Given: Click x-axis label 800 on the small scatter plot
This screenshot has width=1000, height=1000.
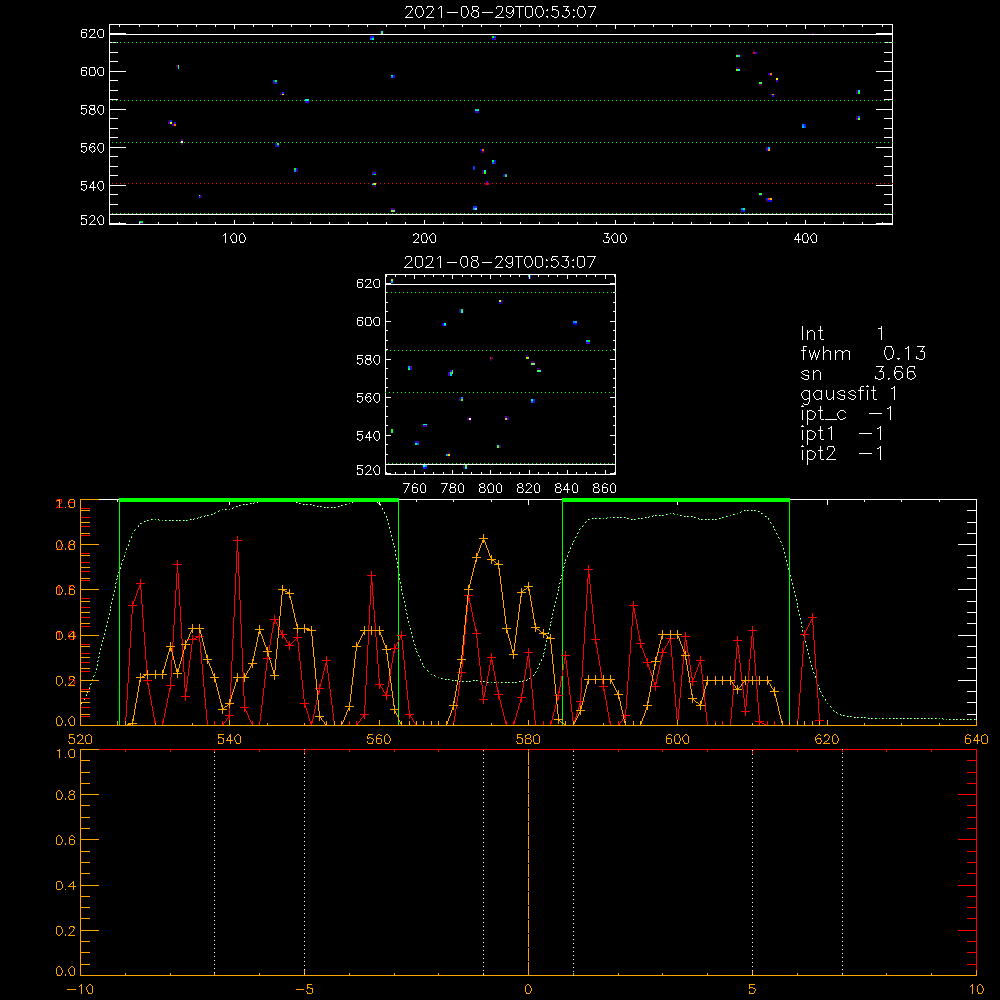Looking at the screenshot, I should [490, 489].
